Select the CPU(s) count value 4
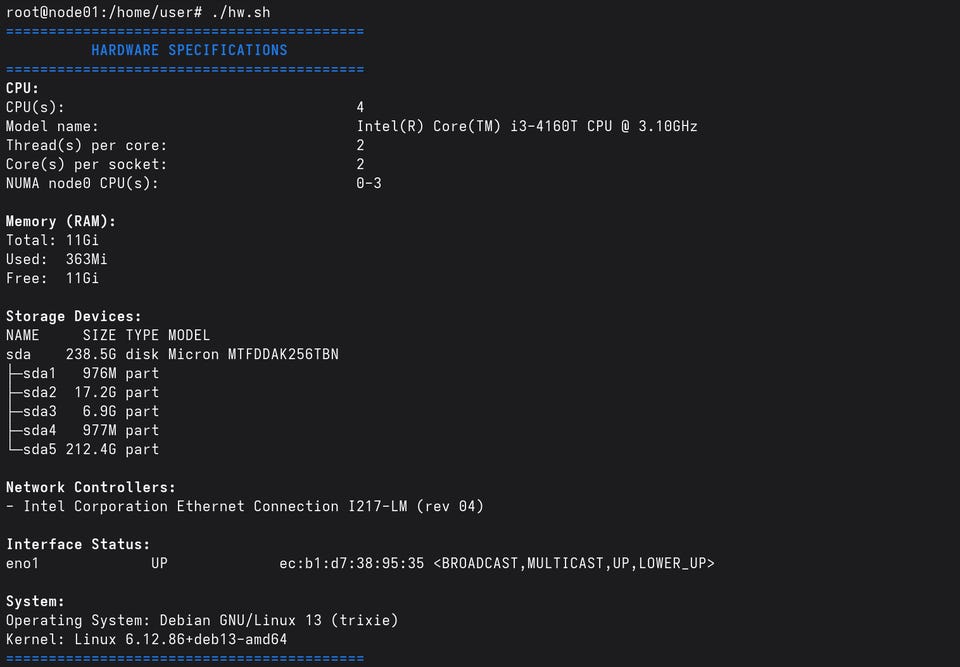This screenshot has height=667, width=960. tap(360, 107)
